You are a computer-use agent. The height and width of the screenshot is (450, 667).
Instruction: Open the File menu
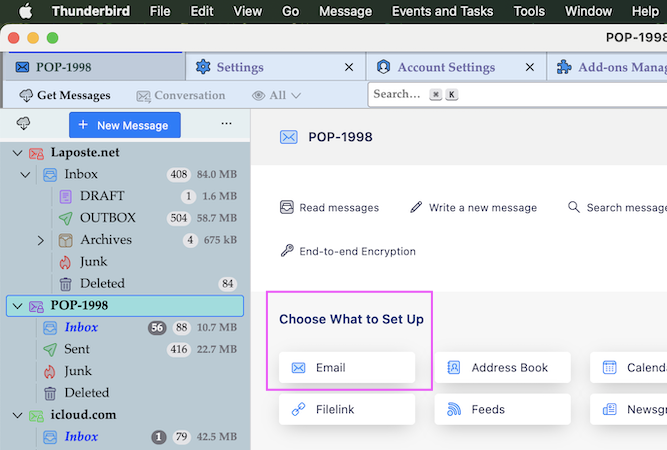pyautogui.click(x=160, y=11)
